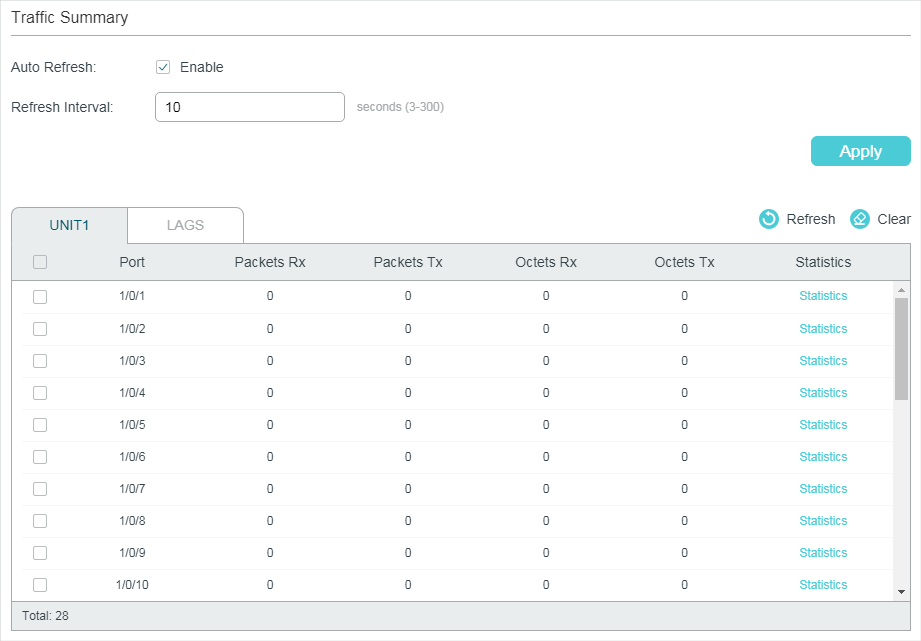
Task: Select checkbox for port 1/0/9
Action: coord(40,553)
